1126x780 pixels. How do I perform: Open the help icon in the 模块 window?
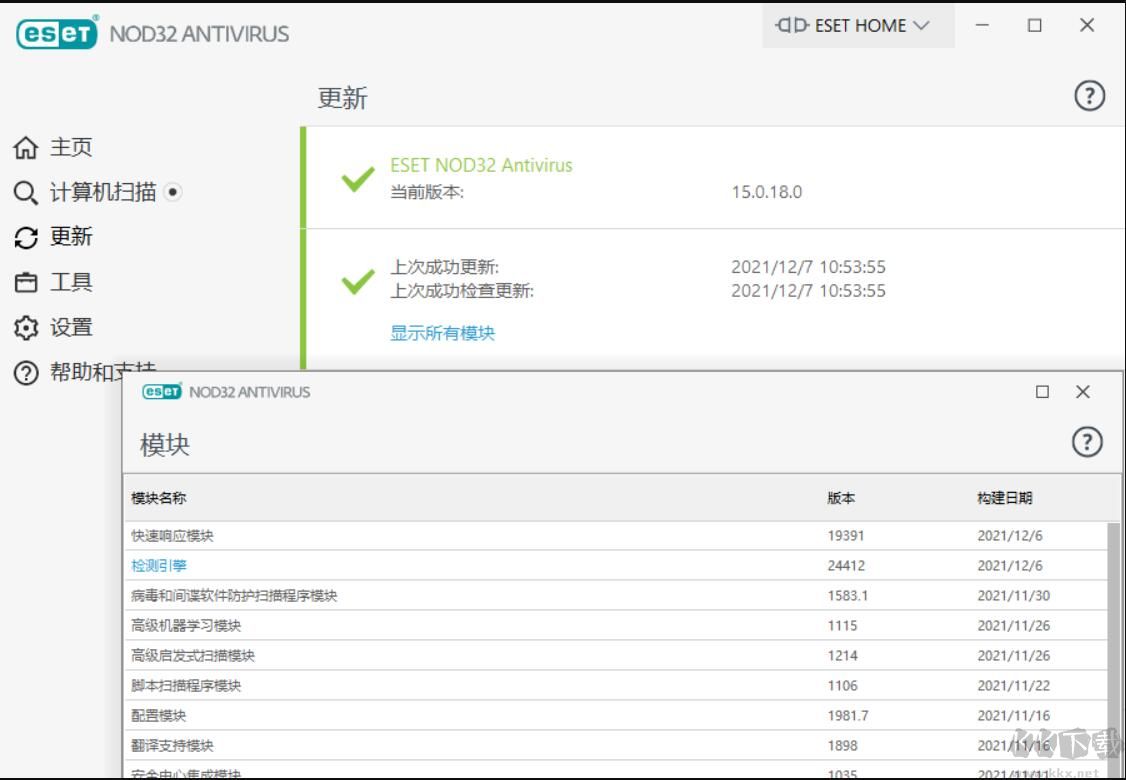coord(1087,442)
